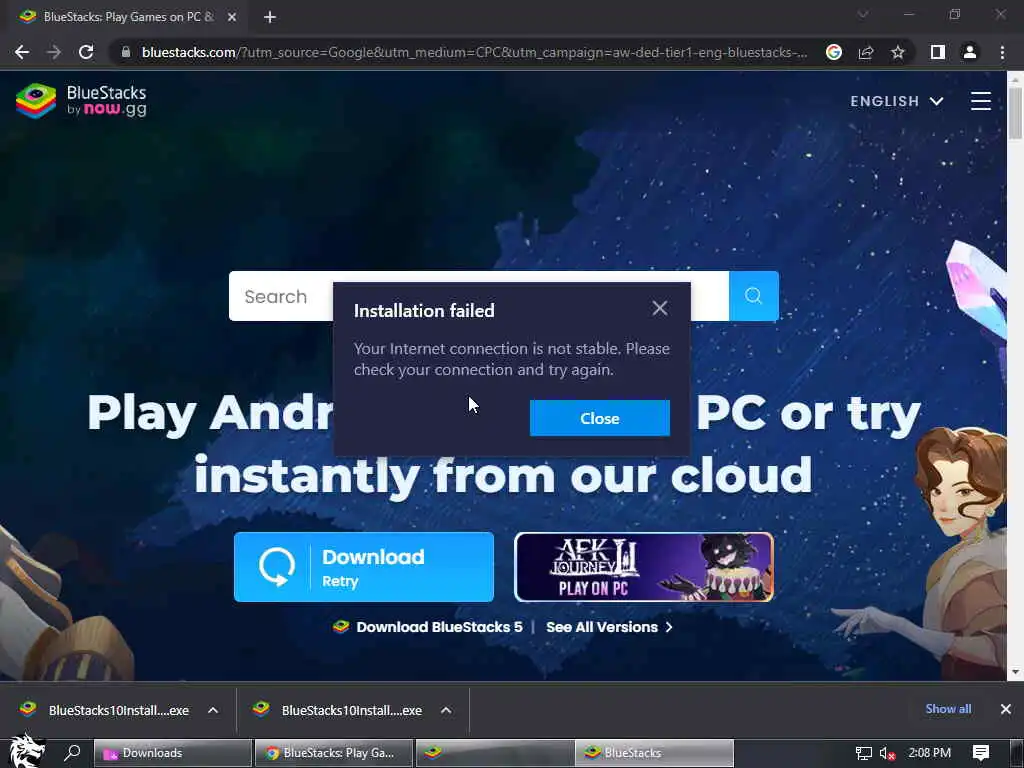Click the network tray icon
The image size is (1024, 768).
tap(863, 753)
